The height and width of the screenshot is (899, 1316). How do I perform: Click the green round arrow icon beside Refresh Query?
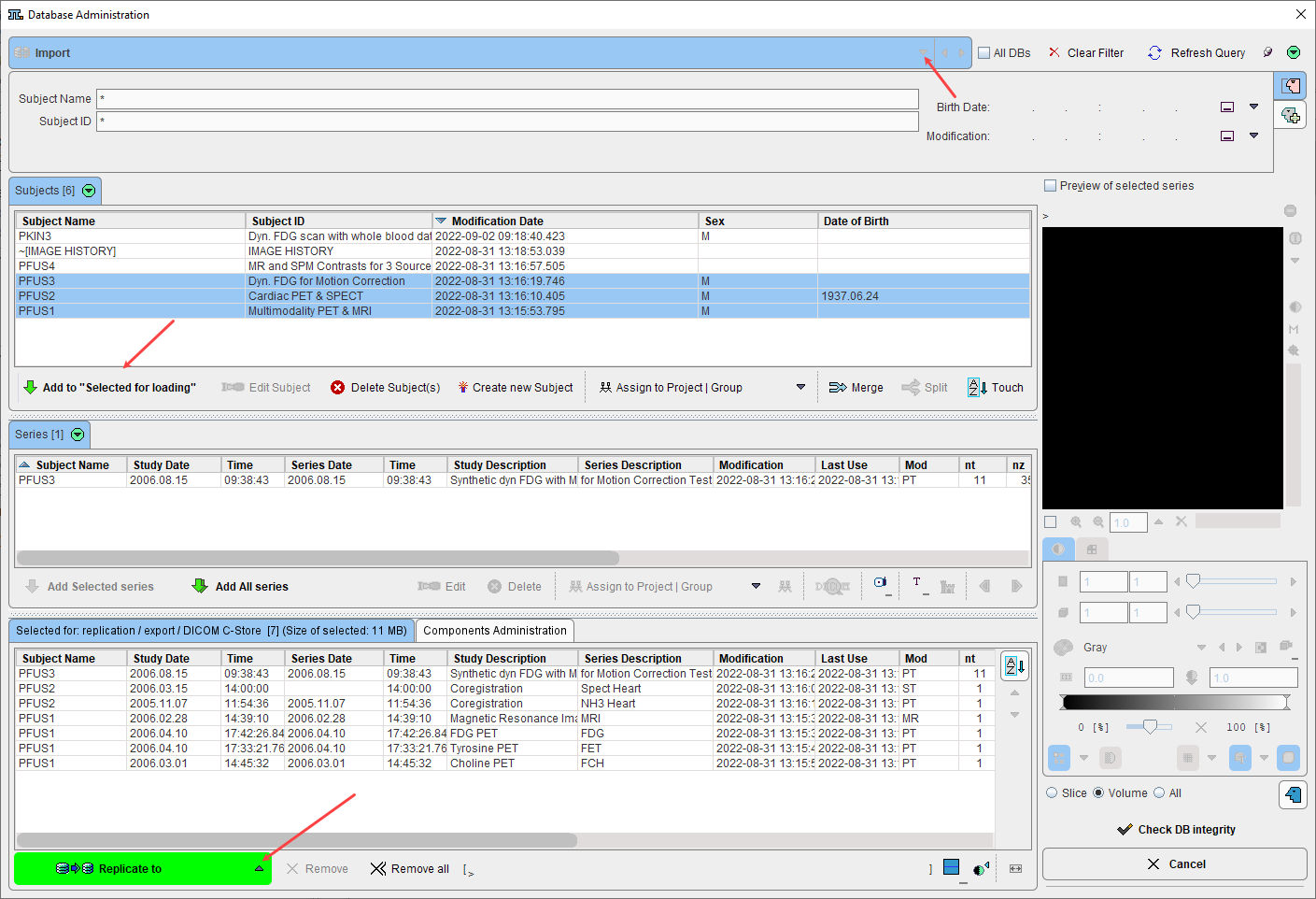(1294, 53)
